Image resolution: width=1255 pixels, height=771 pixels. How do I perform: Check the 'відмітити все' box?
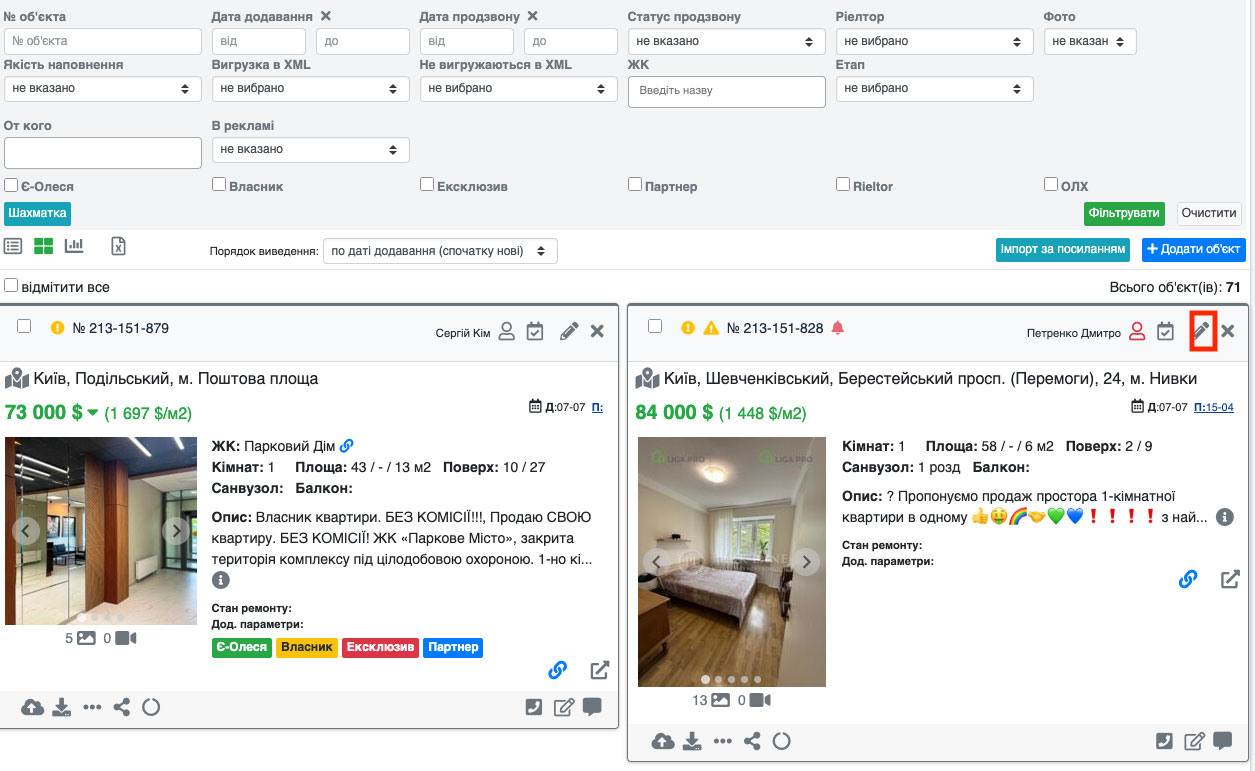click(11, 286)
